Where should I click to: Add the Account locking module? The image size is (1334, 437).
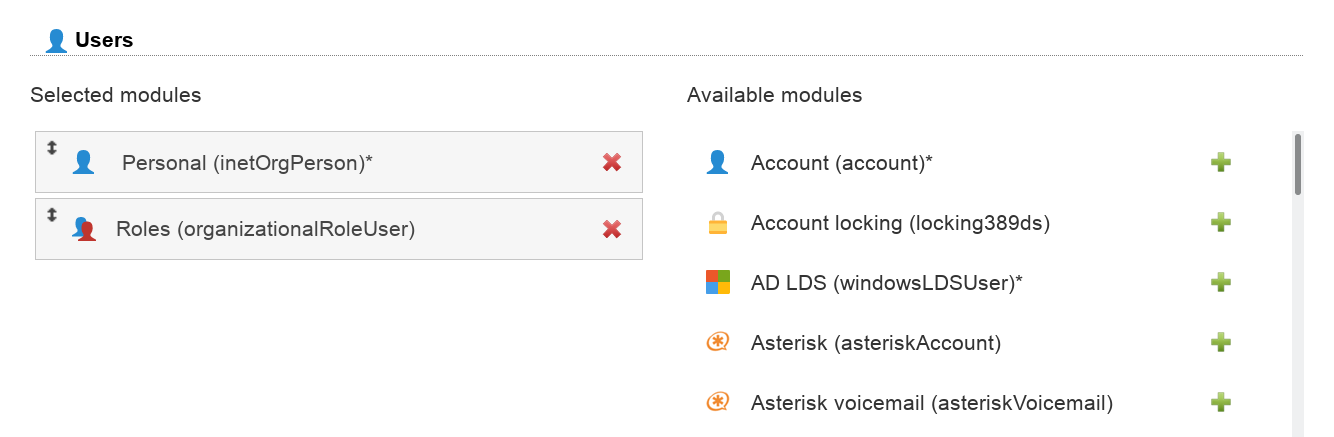(1220, 222)
